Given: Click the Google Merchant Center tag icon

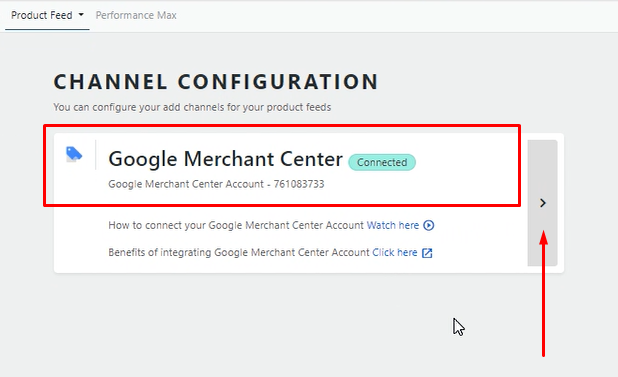Looking at the screenshot, I should 74,154.
